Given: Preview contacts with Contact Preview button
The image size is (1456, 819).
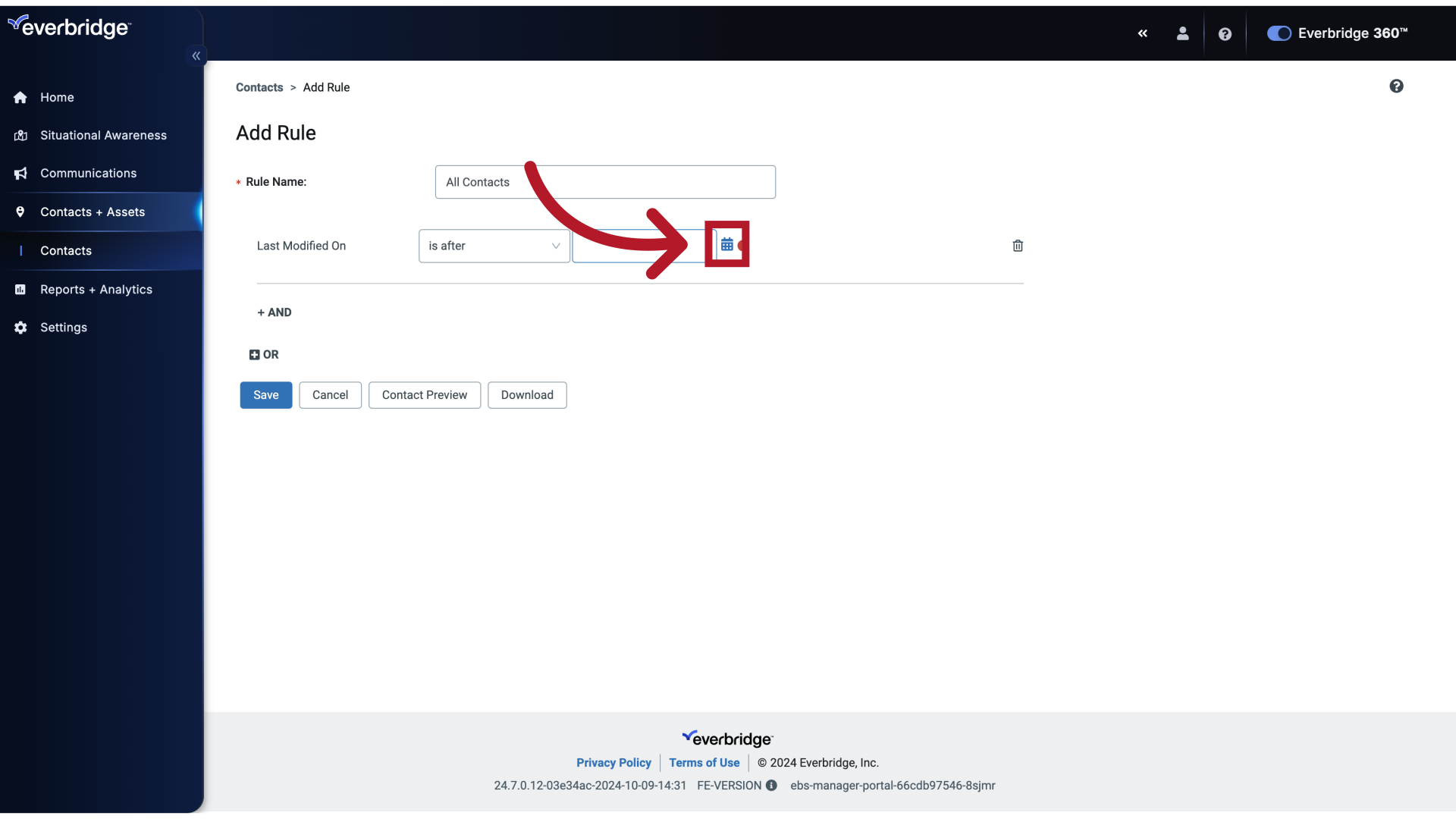Looking at the screenshot, I should 424,395.
